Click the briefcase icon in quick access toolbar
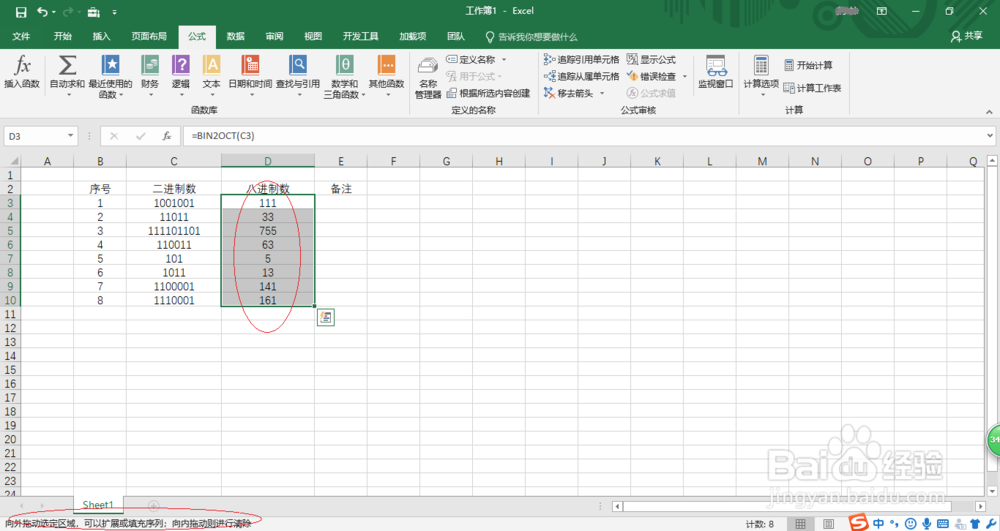1000x531 pixels. coord(94,12)
